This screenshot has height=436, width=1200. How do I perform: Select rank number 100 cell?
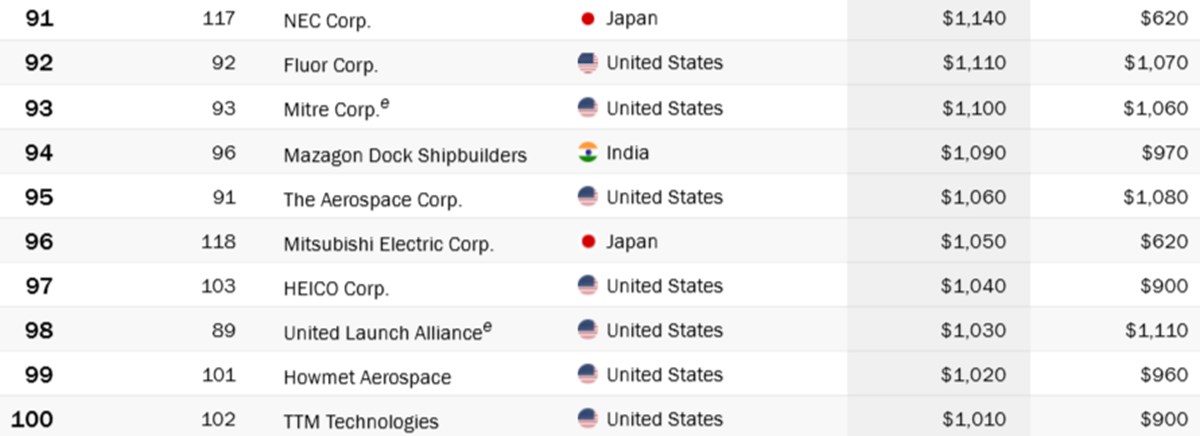(32, 420)
